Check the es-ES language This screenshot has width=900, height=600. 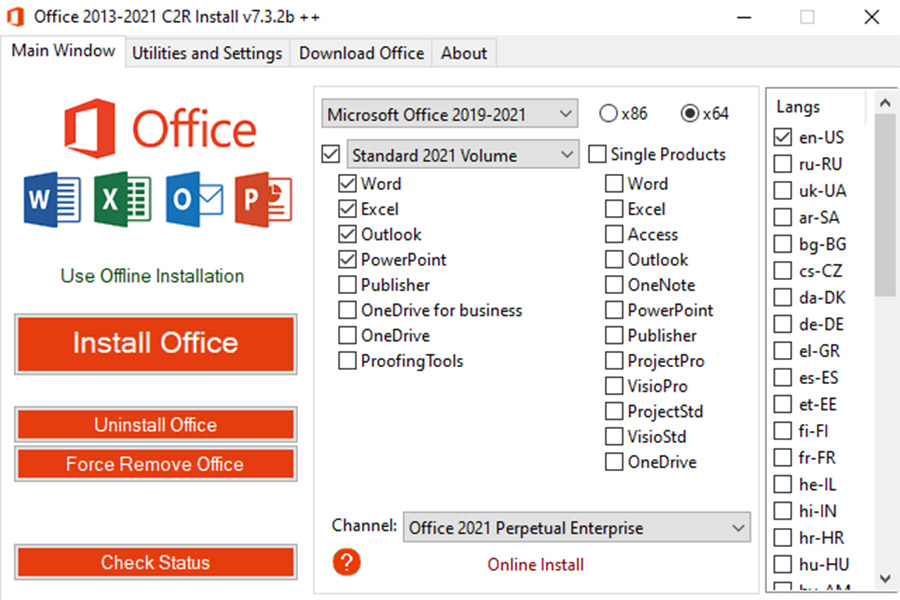pos(782,377)
